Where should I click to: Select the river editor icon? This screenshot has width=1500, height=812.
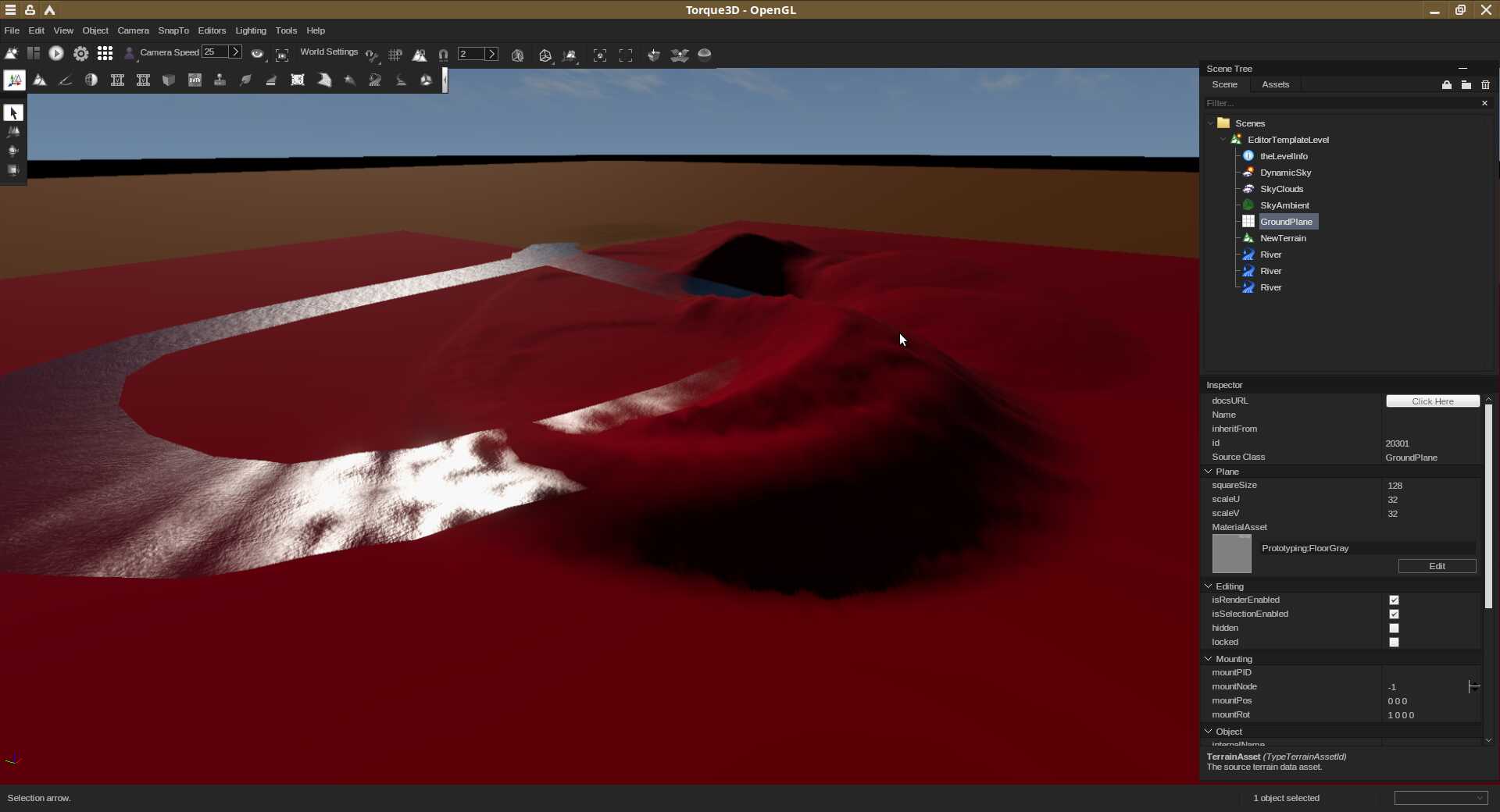click(375, 80)
